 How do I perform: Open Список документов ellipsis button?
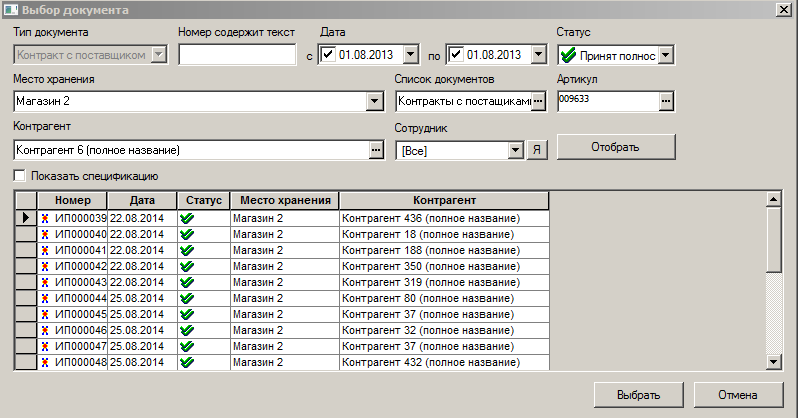click(538, 101)
